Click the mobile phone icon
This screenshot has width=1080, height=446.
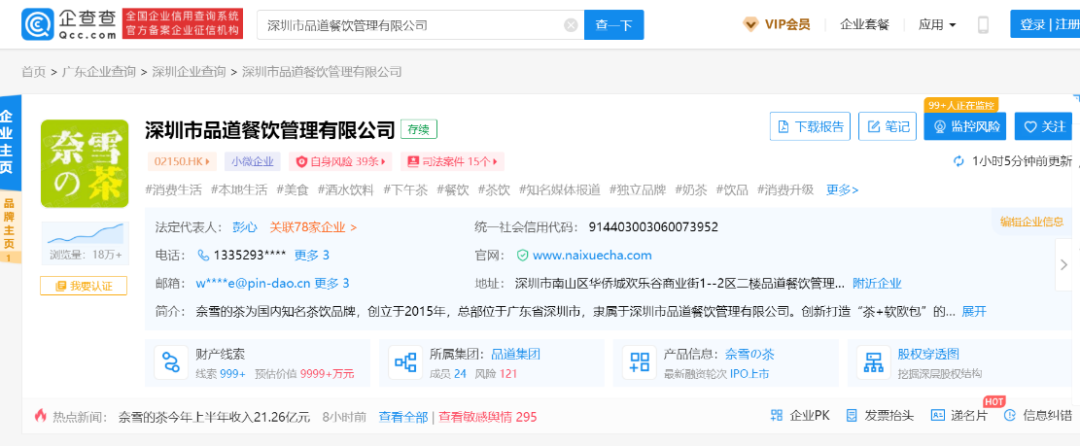pos(984,25)
